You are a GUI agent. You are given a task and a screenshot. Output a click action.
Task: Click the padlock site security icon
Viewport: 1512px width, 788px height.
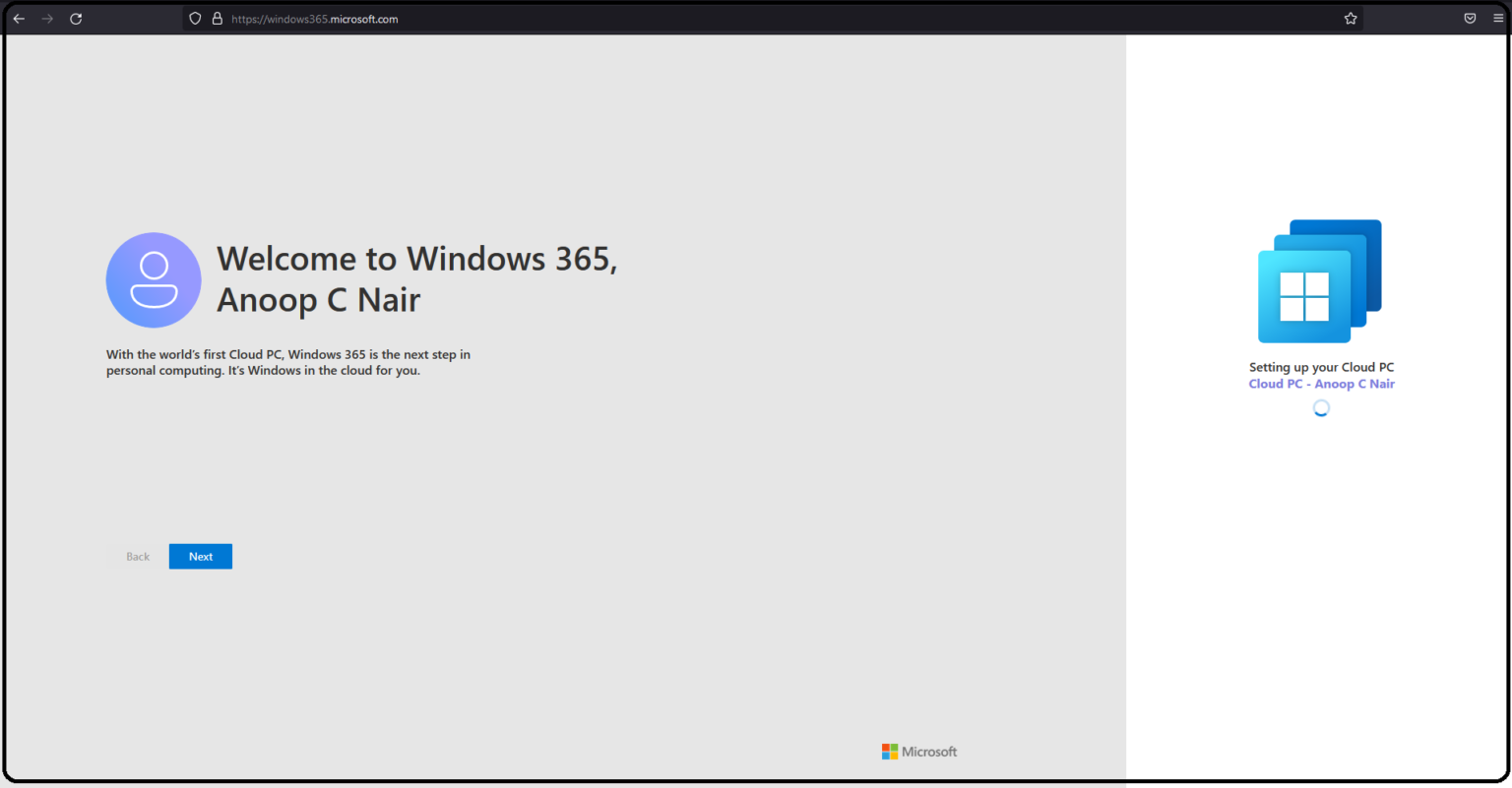(x=218, y=19)
